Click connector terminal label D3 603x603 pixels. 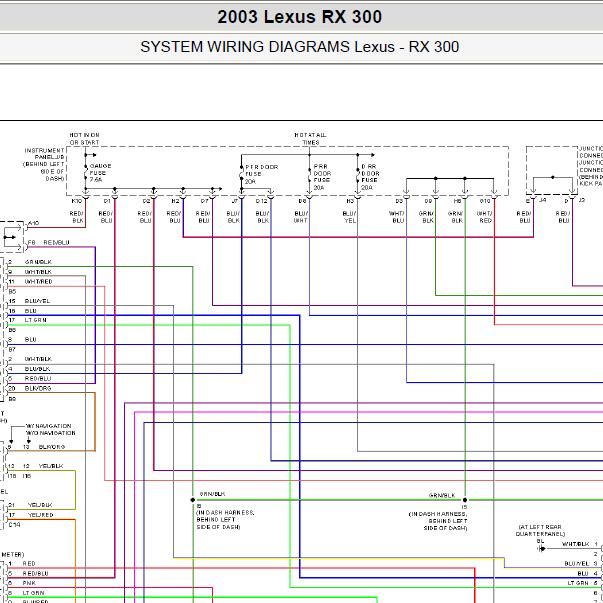(x=399, y=201)
